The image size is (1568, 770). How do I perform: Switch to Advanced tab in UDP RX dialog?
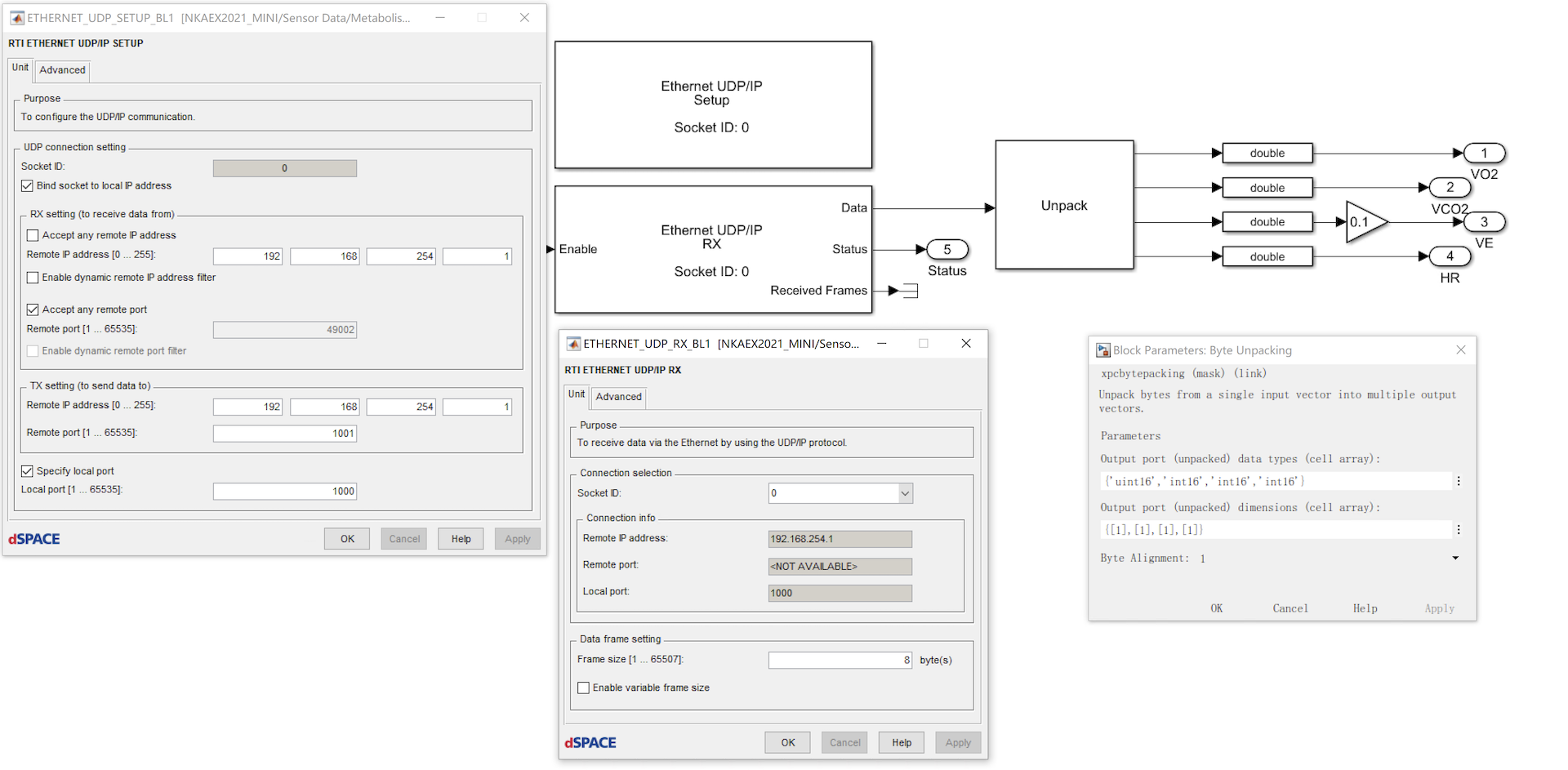click(x=619, y=397)
